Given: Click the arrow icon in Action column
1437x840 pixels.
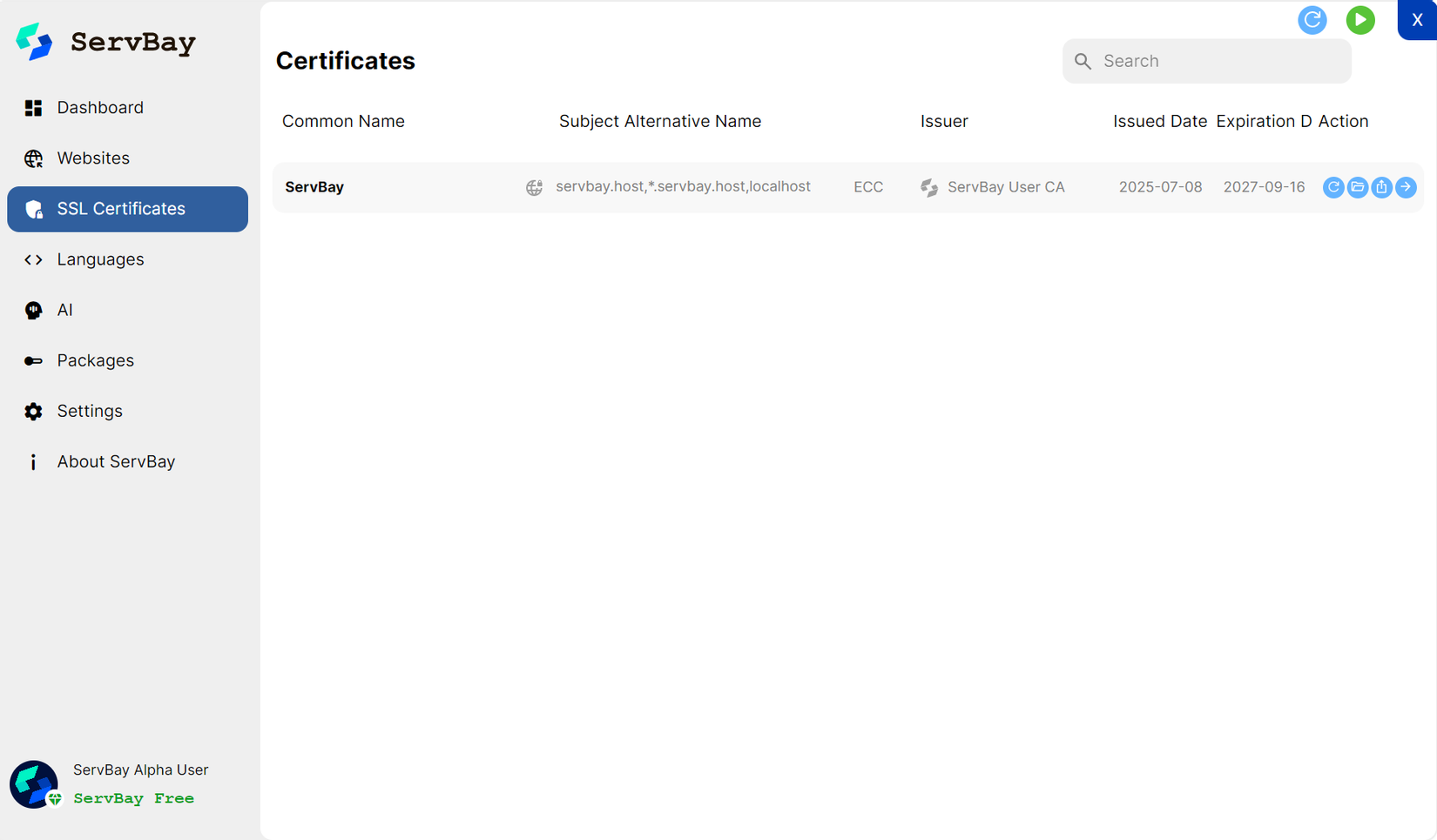Looking at the screenshot, I should click(1406, 187).
